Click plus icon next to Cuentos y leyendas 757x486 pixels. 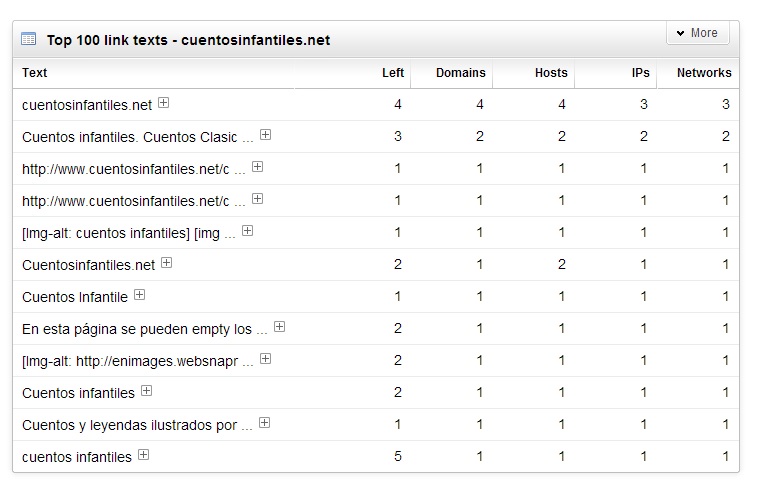(264, 423)
